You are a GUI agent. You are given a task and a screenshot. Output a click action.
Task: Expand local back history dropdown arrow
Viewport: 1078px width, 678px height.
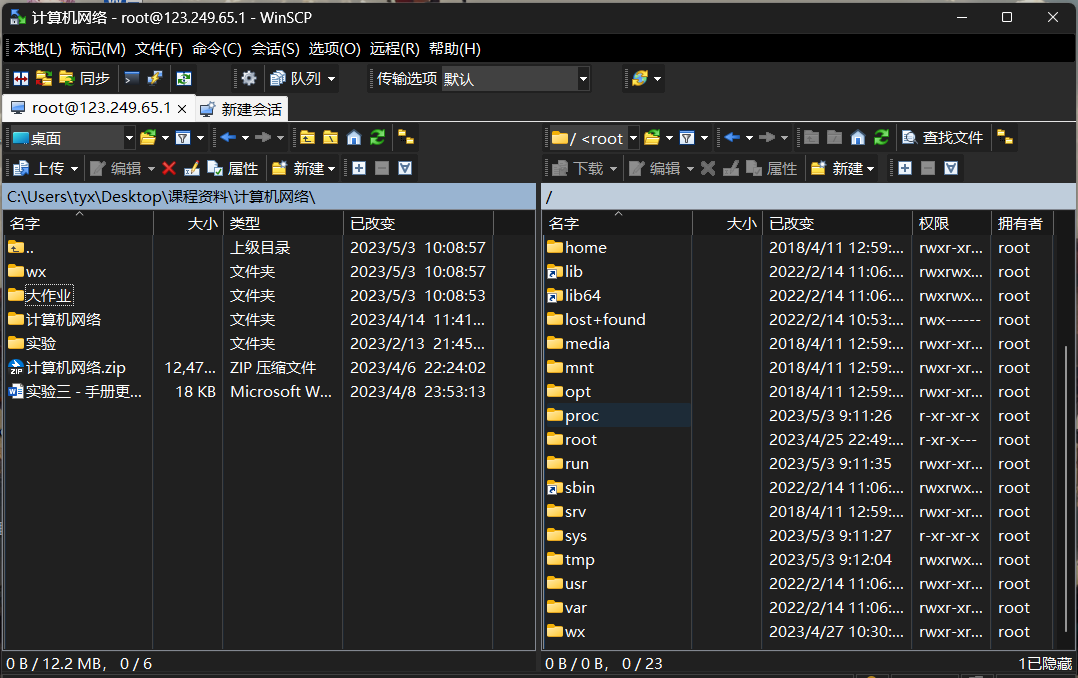[x=245, y=138]
